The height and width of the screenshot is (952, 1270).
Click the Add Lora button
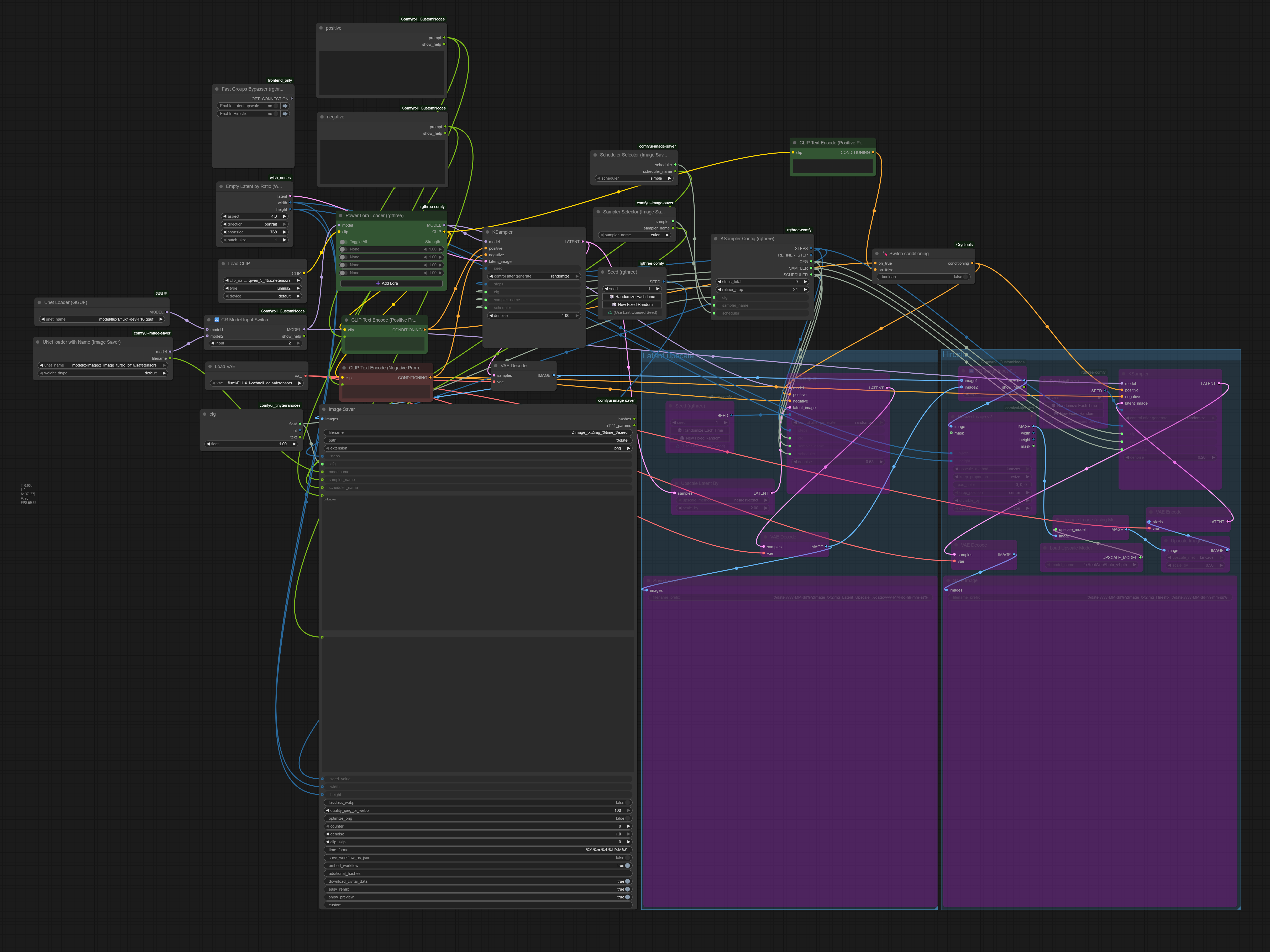(390, 283)
